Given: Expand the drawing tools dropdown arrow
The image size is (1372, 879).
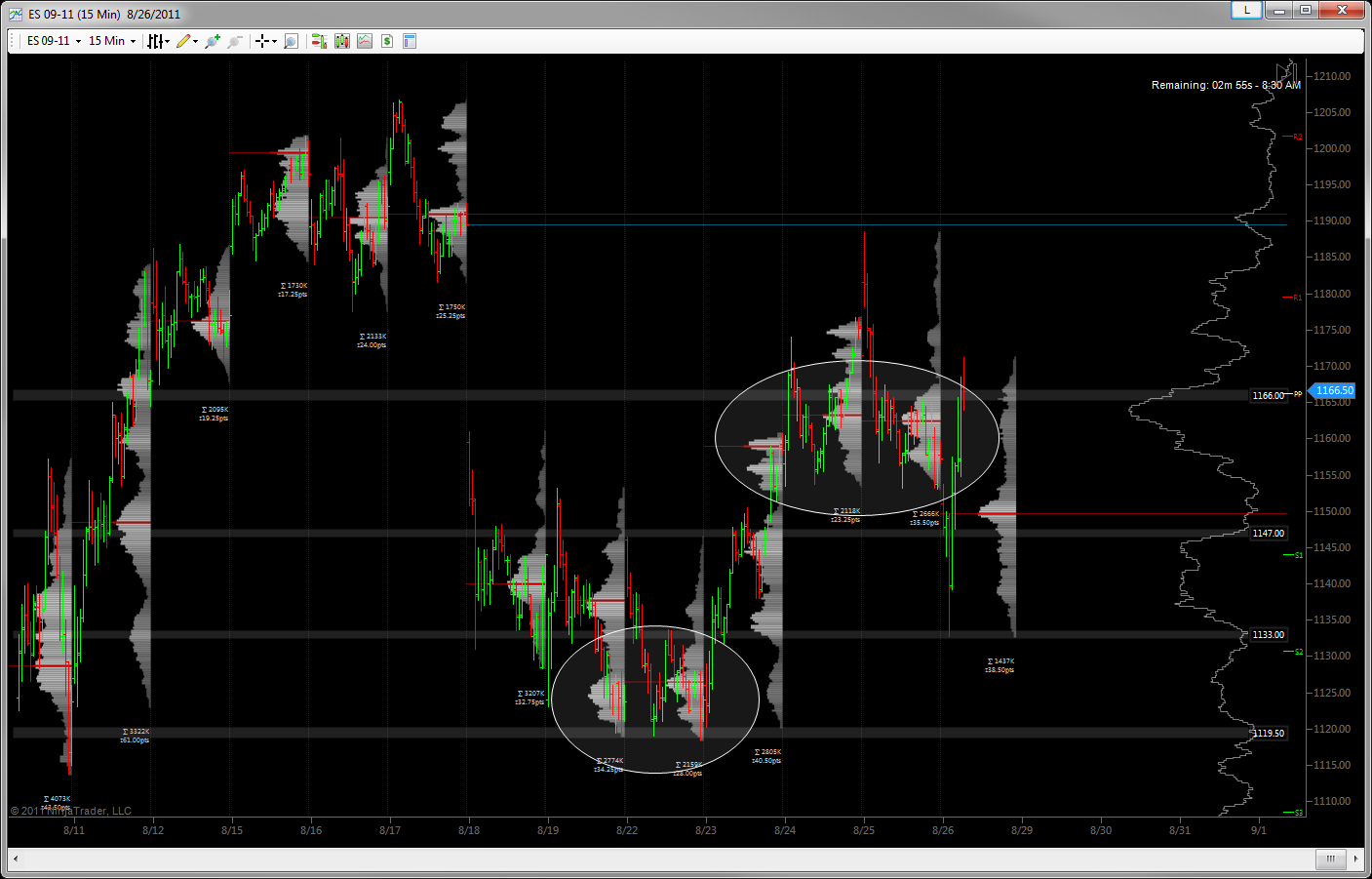Looking at the screenshot, I should coord(196,41).
